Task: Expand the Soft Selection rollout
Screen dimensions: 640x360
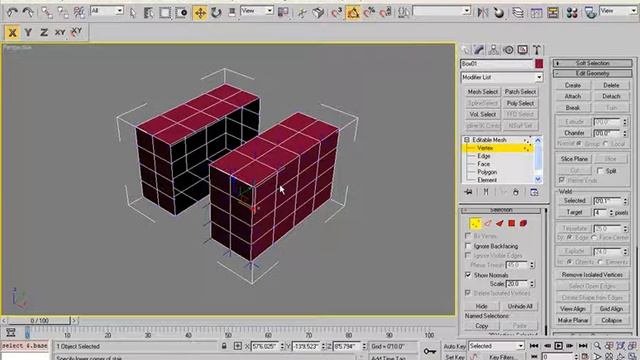Action: pos(592,63)
